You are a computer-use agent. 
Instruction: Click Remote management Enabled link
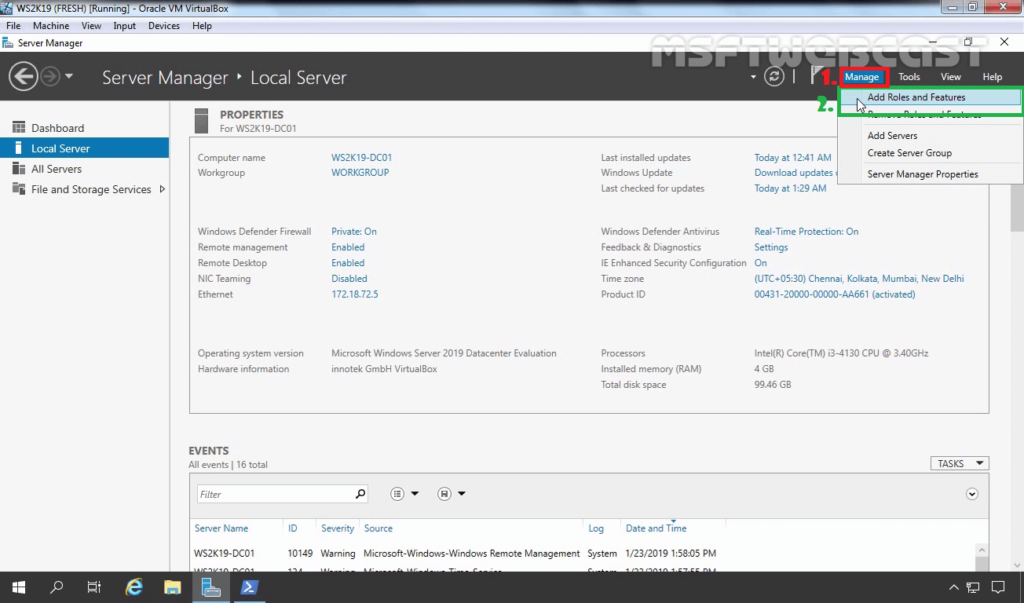[x=347, y=247]
